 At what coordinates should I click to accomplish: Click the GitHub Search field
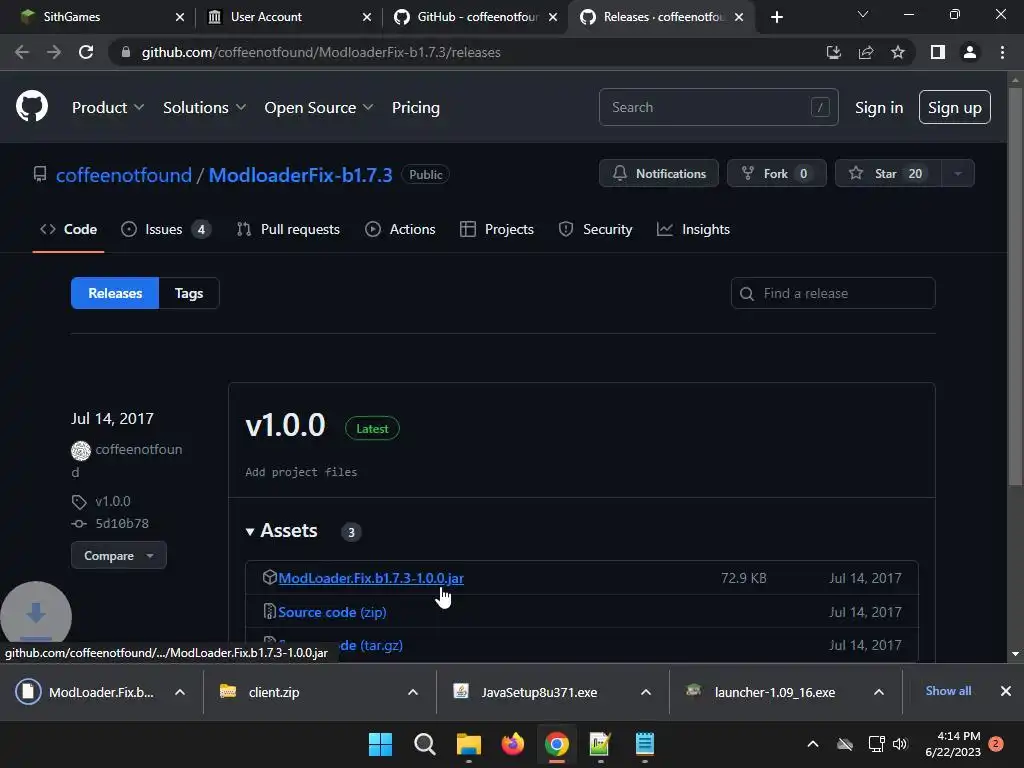coord(718,107)
